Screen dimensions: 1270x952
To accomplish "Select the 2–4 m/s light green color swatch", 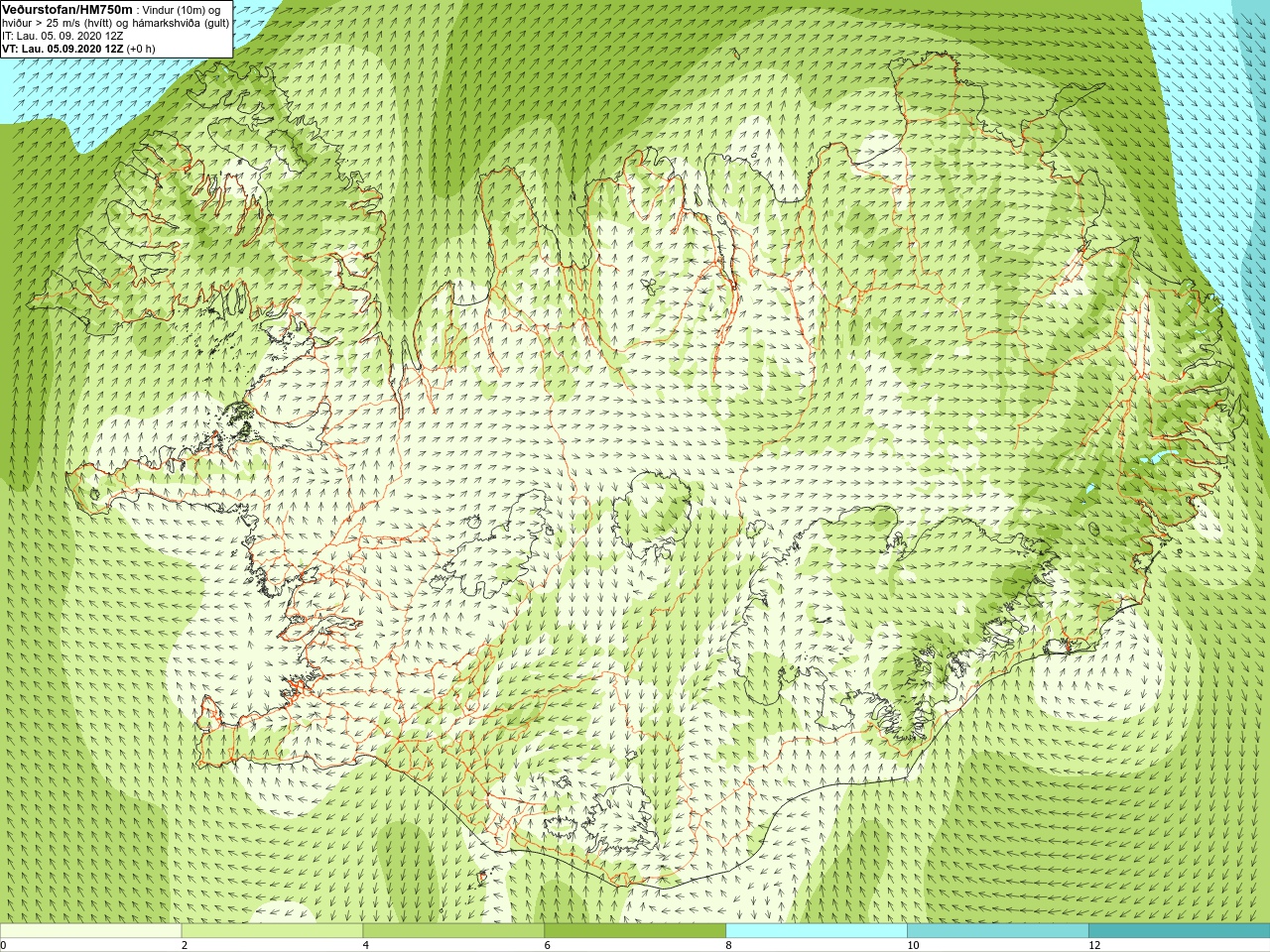I will pyautogui.click(x=273, y=931).
